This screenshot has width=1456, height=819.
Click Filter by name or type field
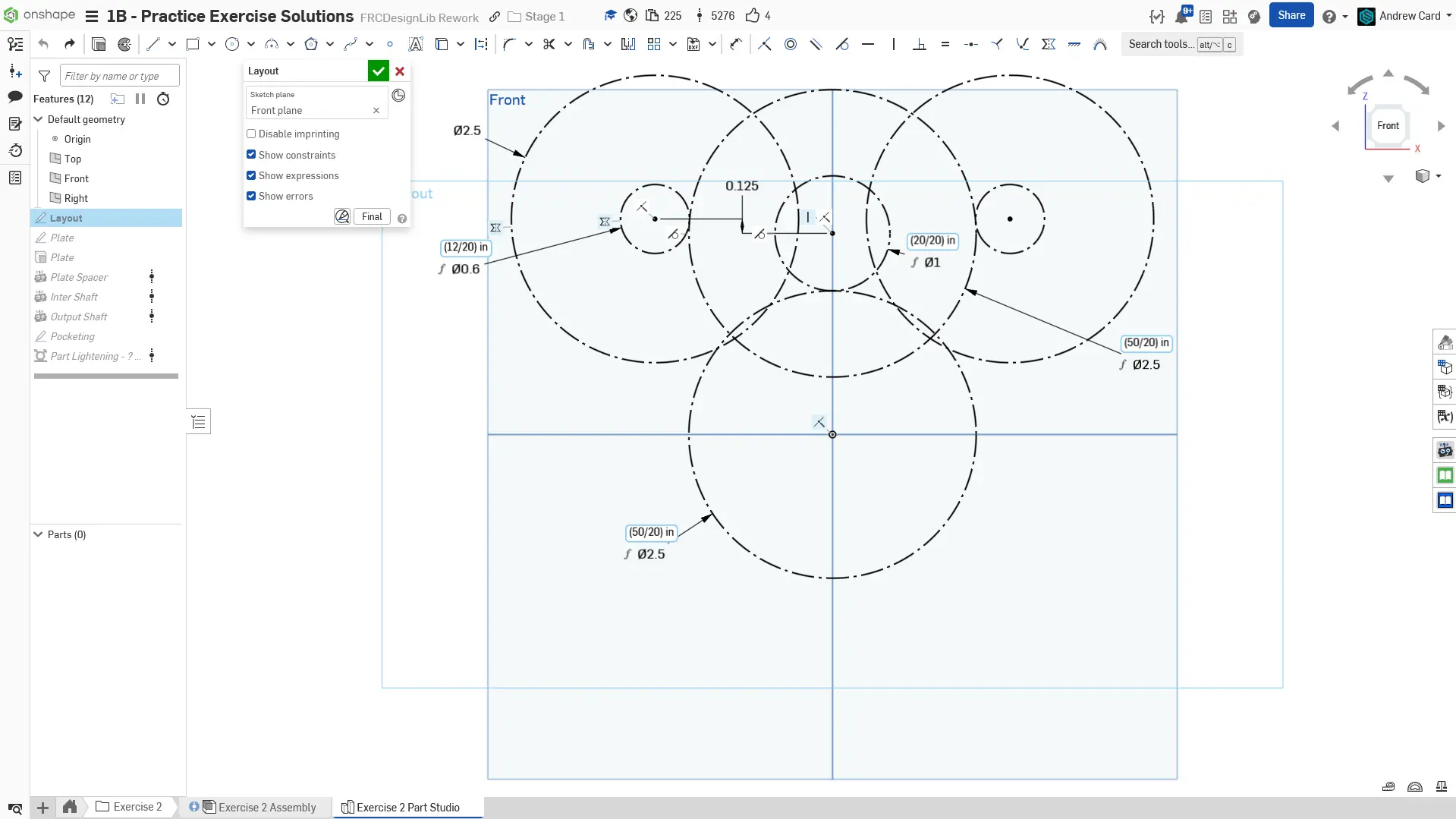(120, 76)
